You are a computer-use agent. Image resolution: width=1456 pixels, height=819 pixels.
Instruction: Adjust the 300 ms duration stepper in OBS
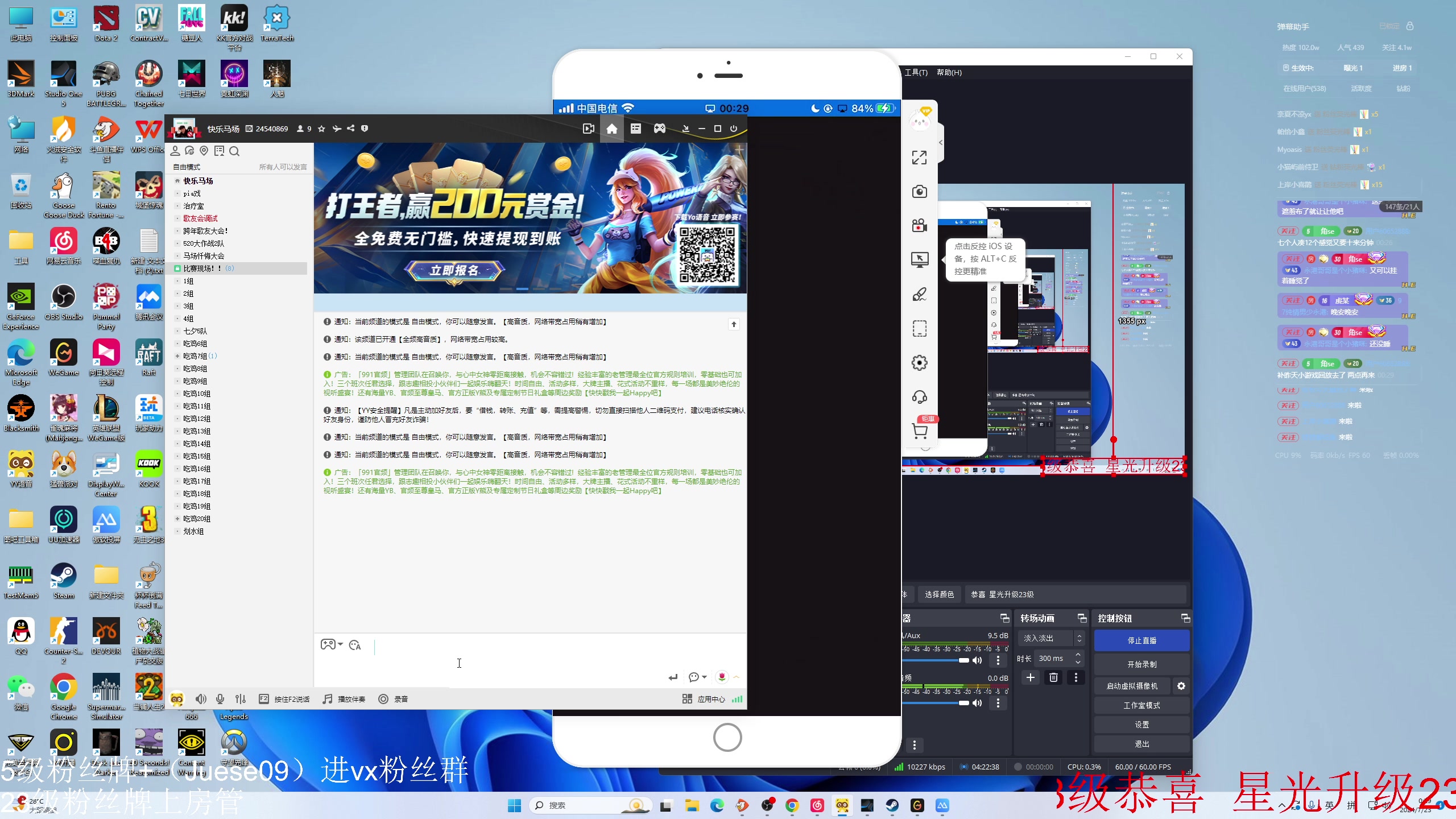[x=1078, y=659]
